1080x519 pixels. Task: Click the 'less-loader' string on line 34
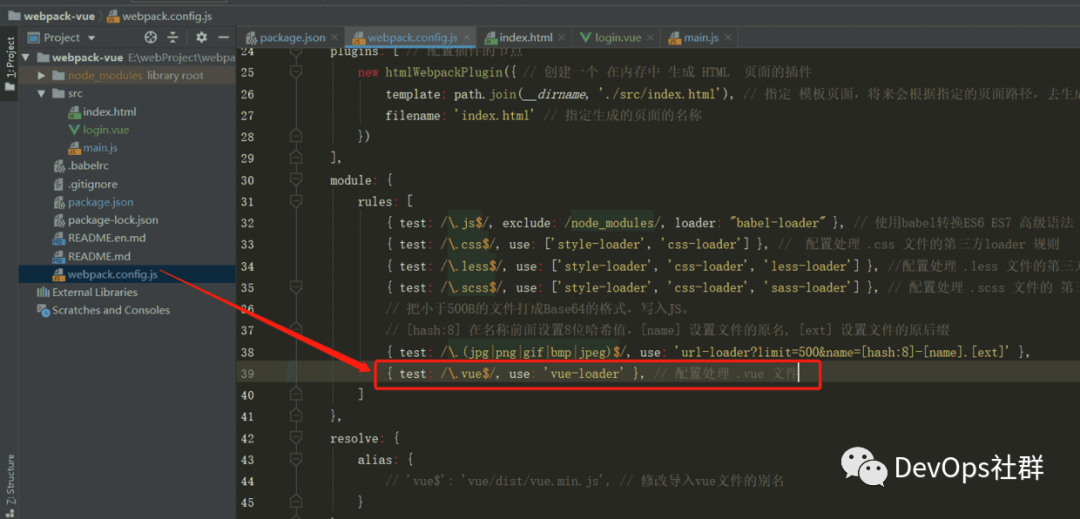pos(809,266)
